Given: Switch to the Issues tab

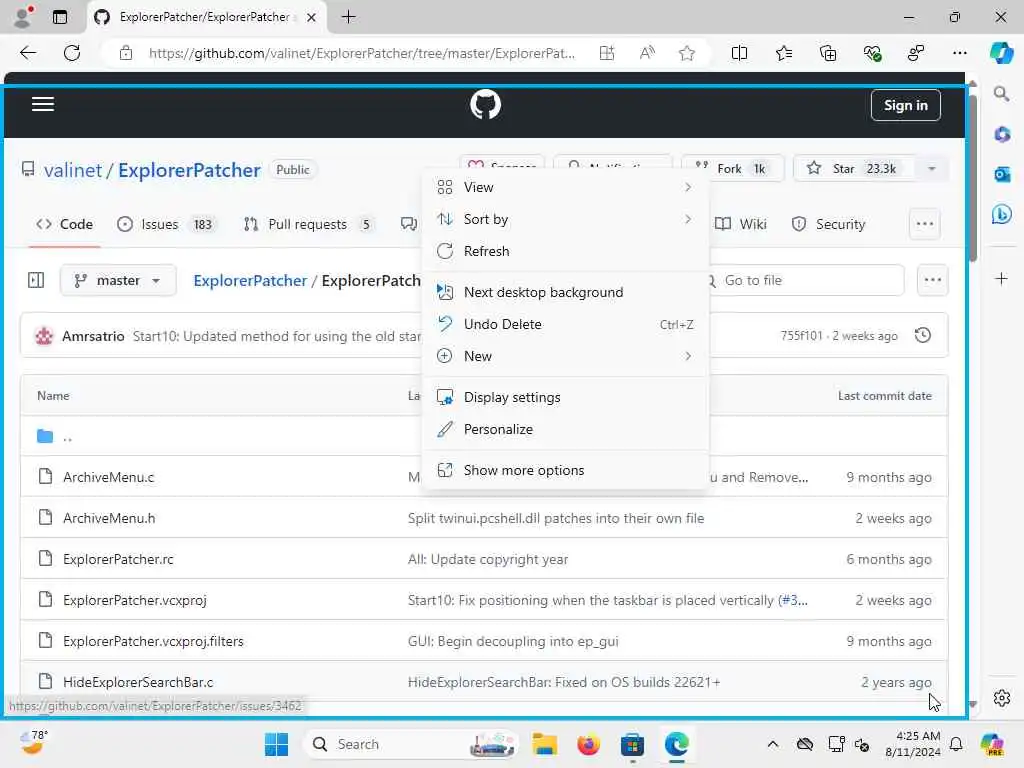Looking at the screenshot, I should (x=165, y=224).
